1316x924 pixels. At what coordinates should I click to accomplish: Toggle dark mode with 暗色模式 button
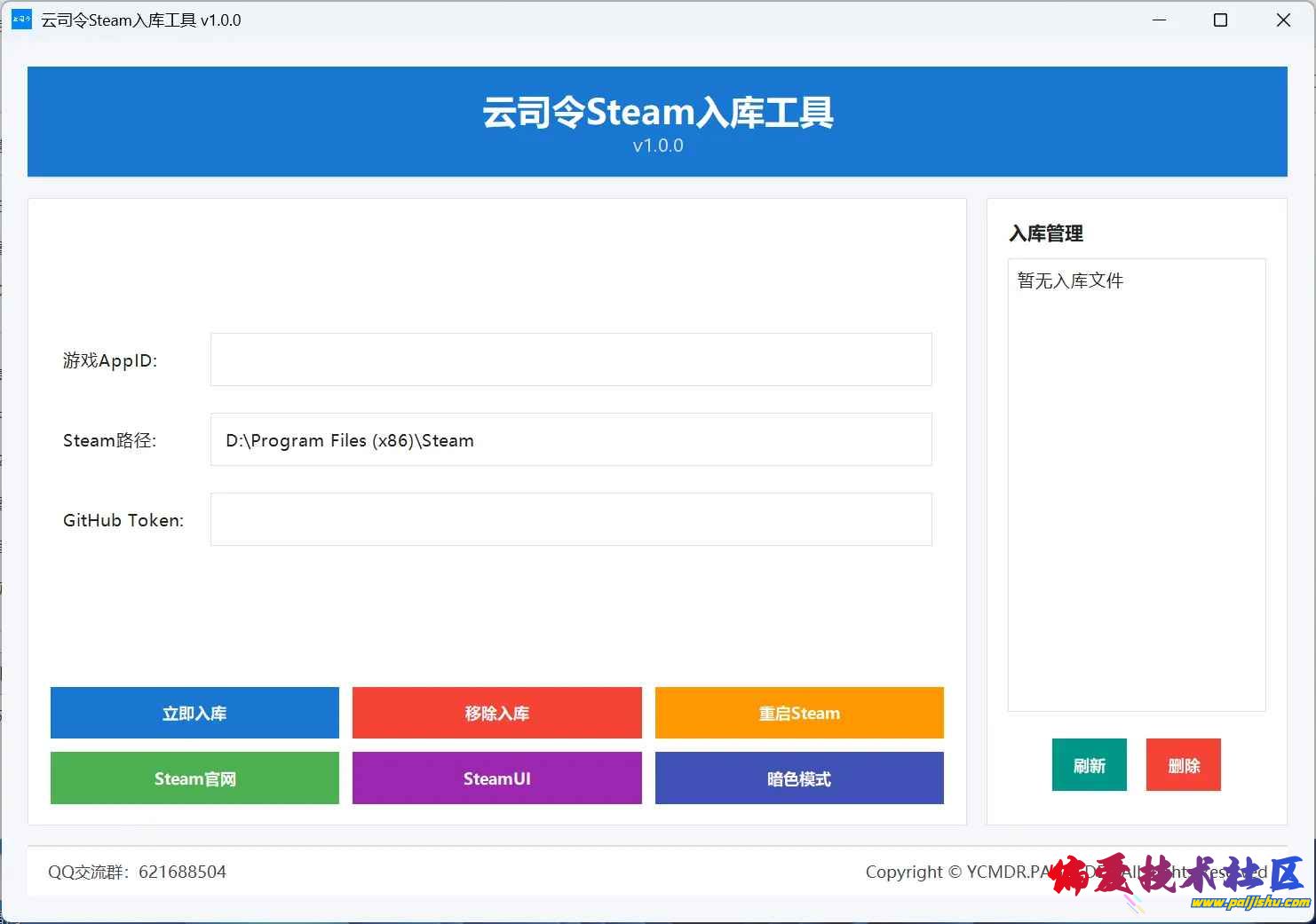coord(798,778)
